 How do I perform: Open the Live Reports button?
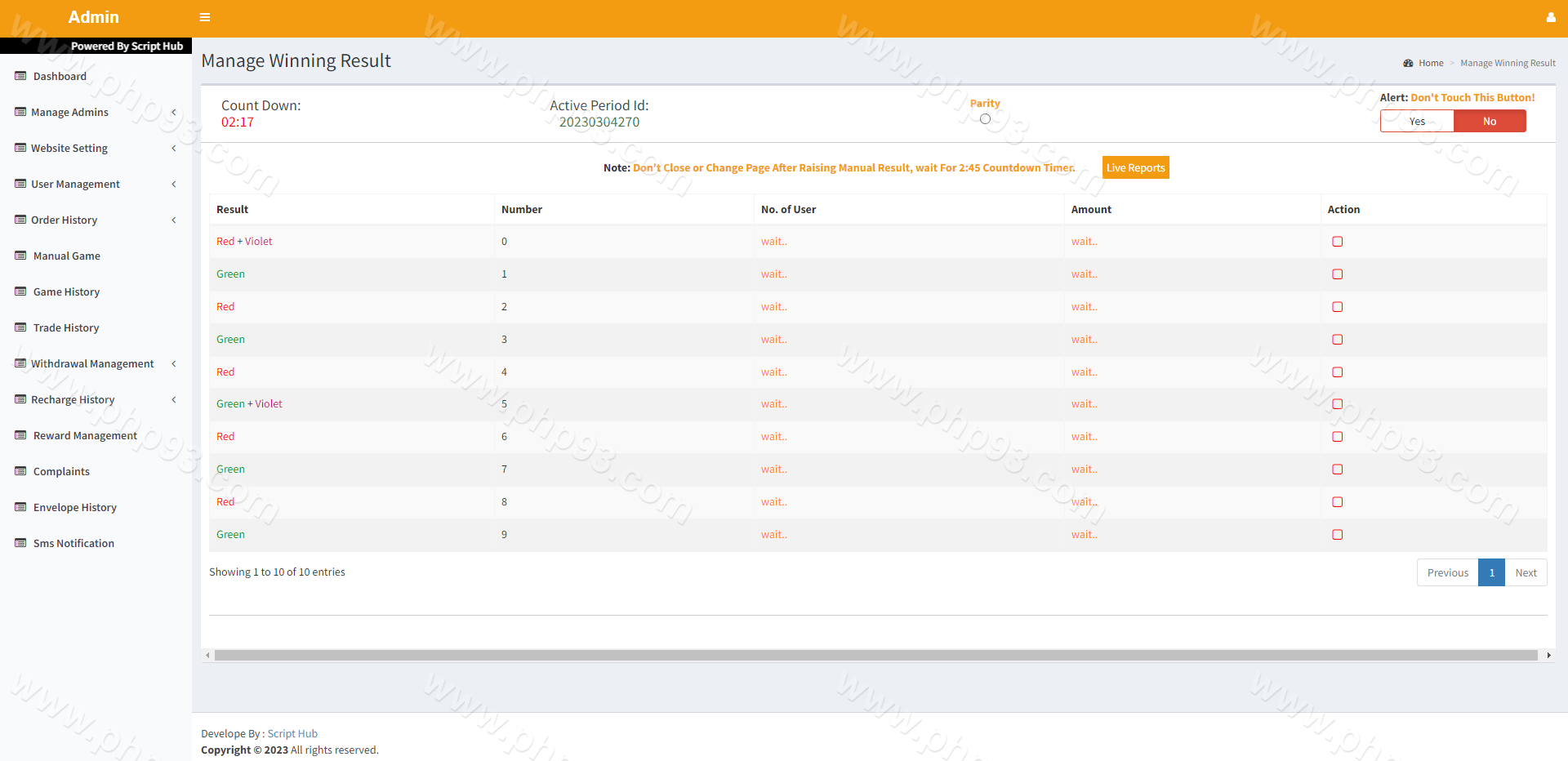tap(1135, 167)
